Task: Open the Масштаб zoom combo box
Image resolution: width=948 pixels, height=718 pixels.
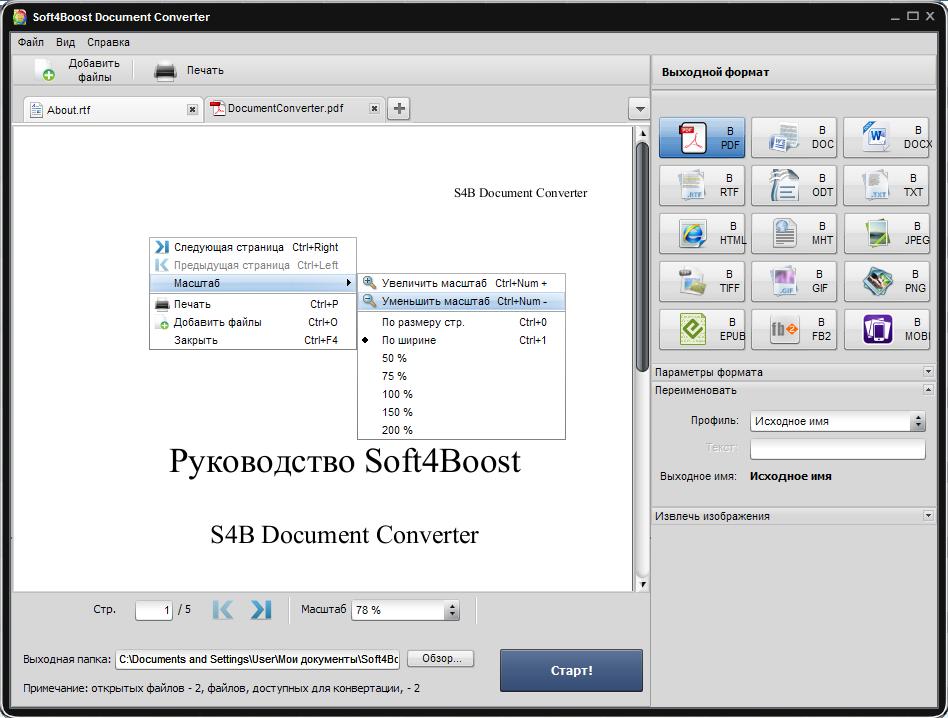Action: tap(405, 610)
